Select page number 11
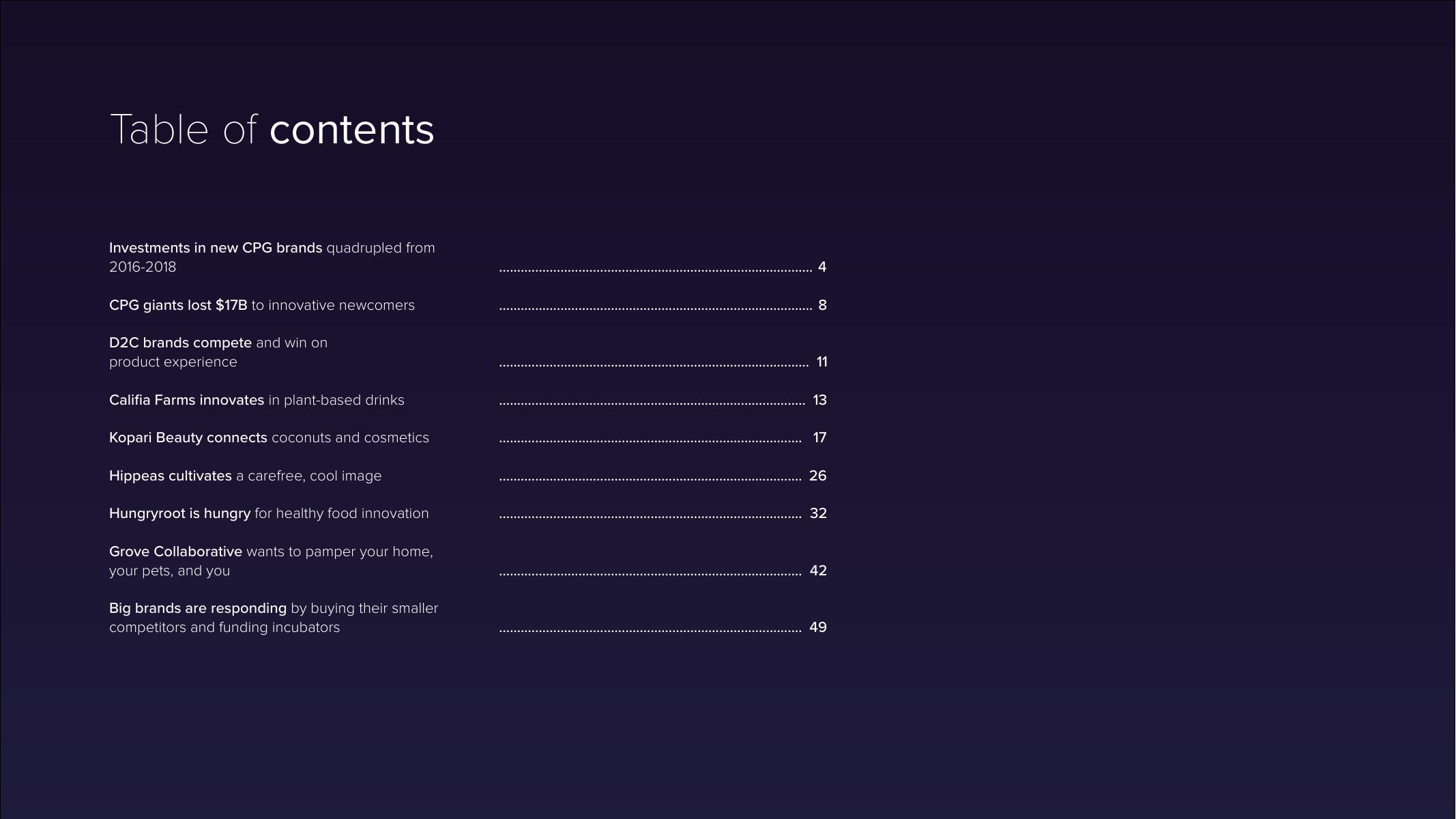This screenshot has height=819, width=1456. [821, 362]
